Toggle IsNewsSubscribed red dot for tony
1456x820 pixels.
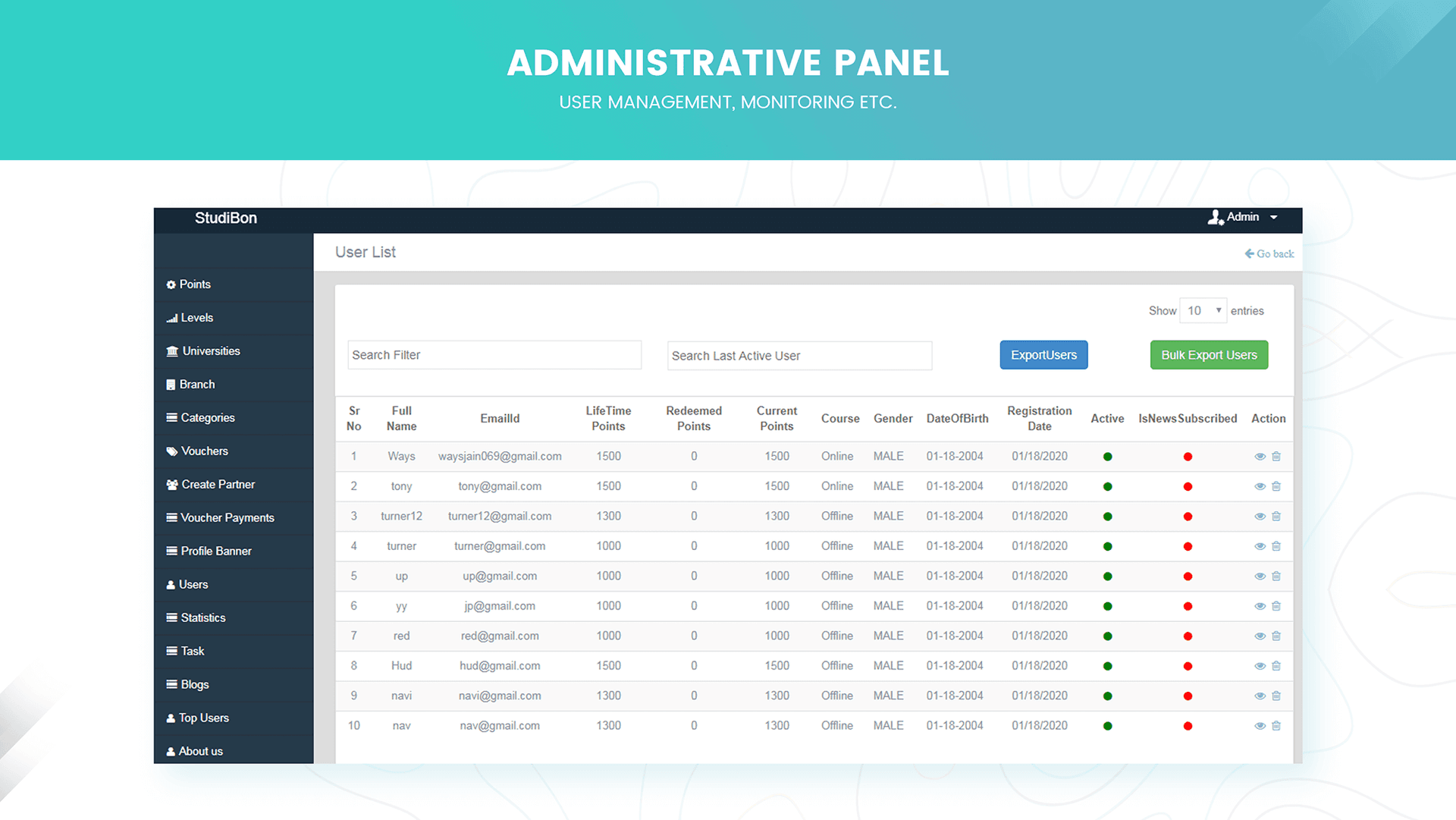tap(1188, 487)
